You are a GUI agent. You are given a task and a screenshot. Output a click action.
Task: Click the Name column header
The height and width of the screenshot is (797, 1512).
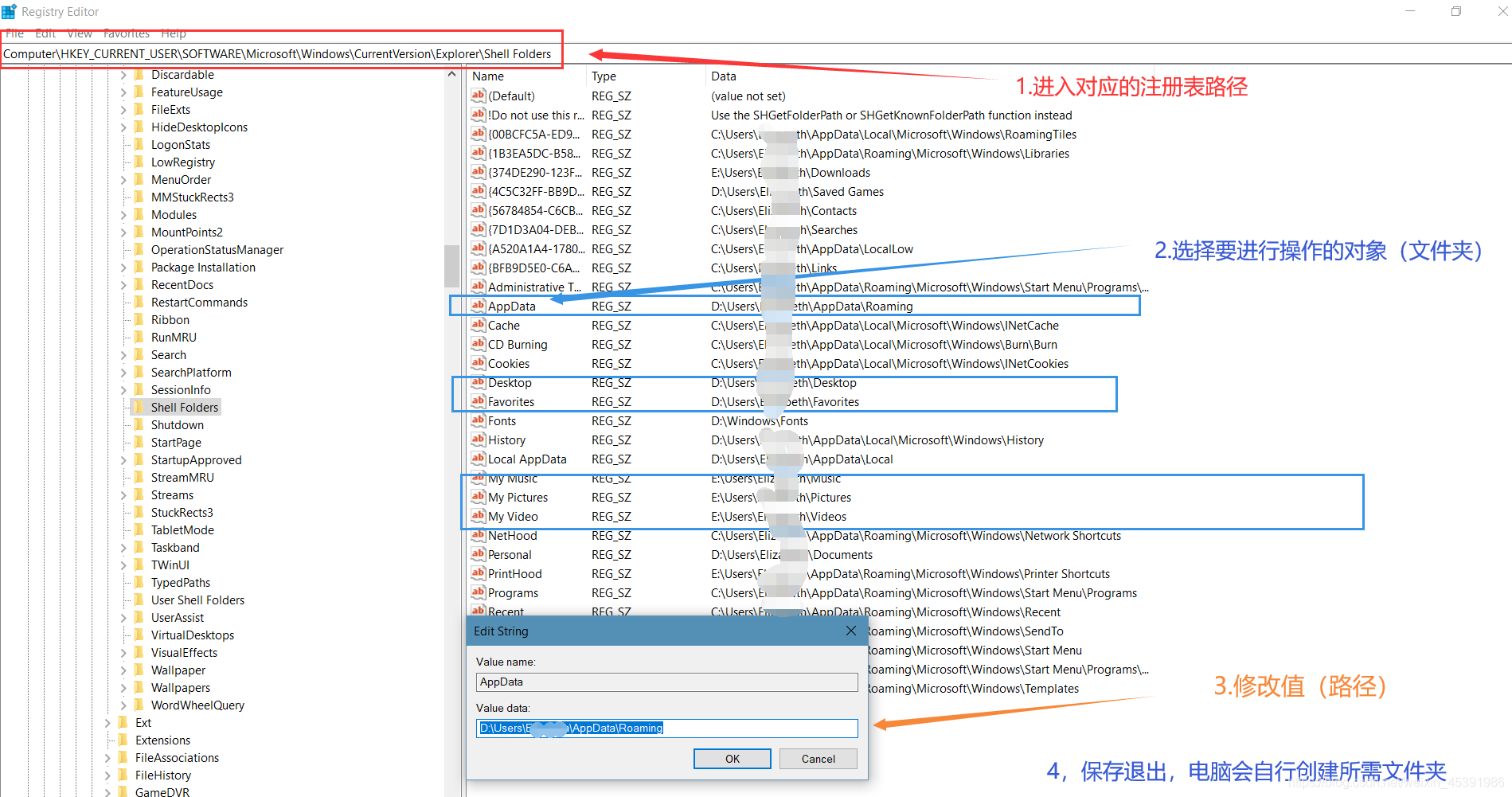[x=527, y=76]
